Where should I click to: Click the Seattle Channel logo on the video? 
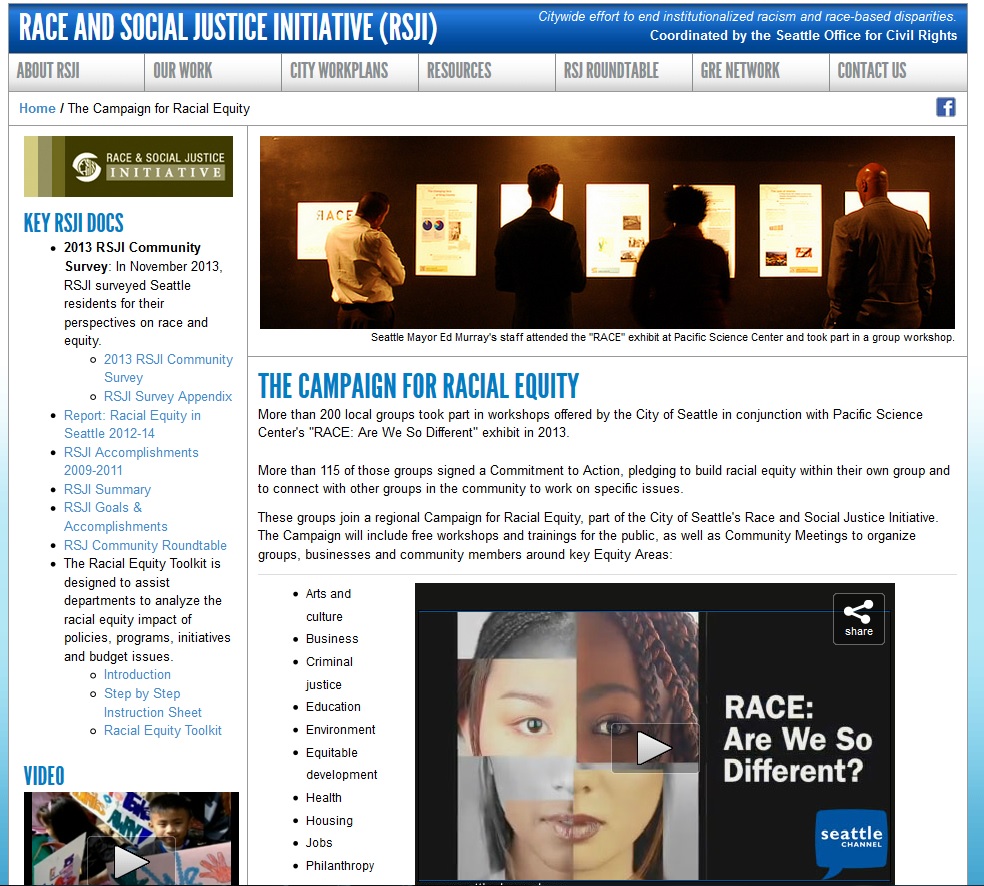(x=852, y=843)
